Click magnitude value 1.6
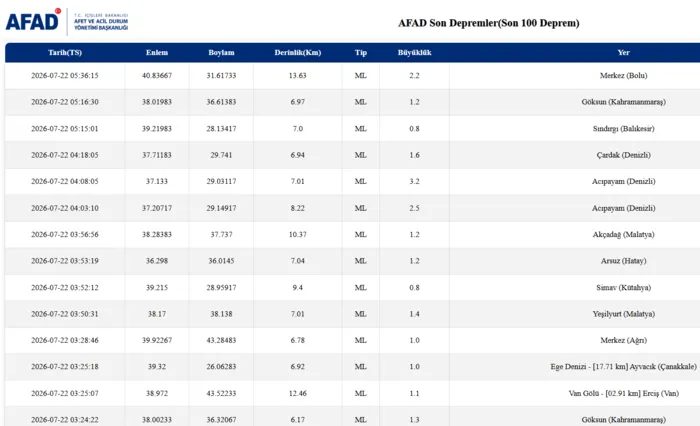Viewport: 700px width, 426px height. click(414, 155)
